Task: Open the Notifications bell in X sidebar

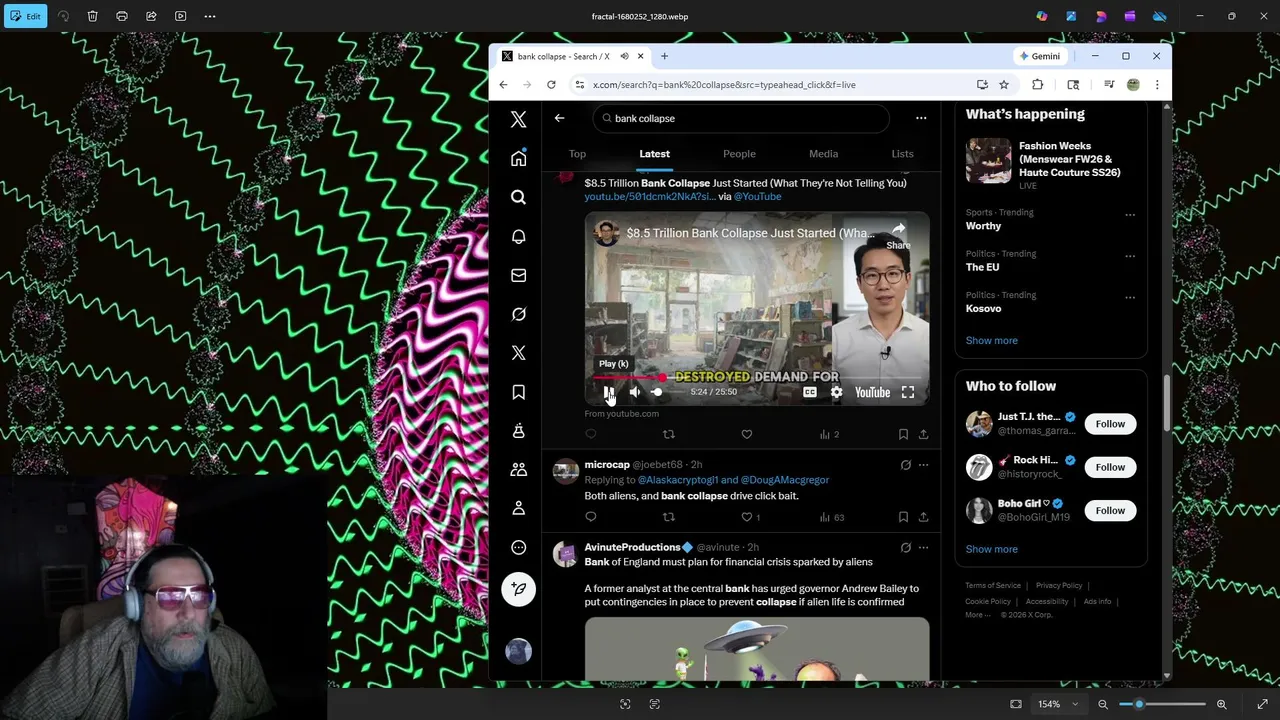Action: 518,236
